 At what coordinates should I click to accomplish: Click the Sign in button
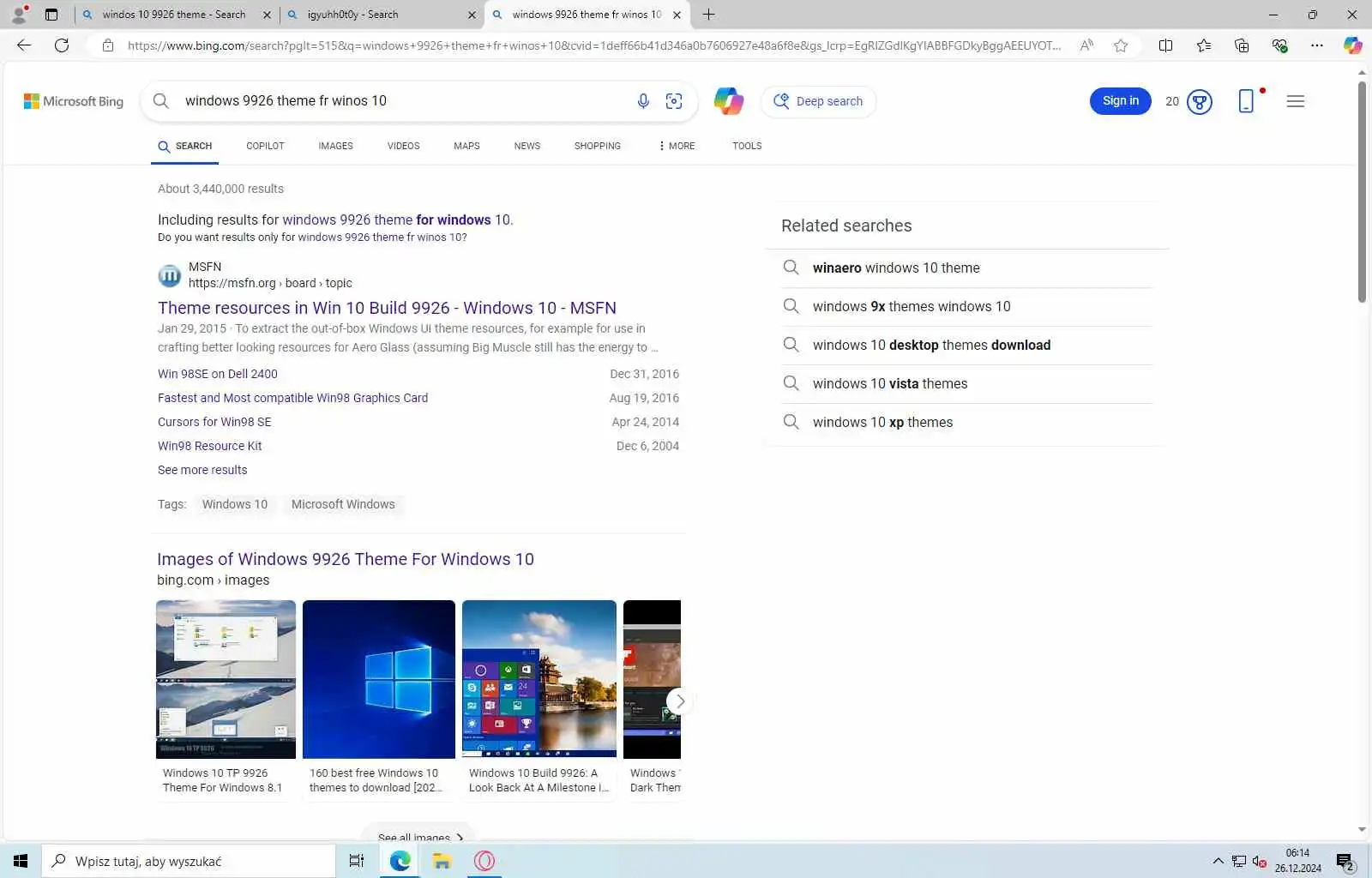click(1120, 101)
